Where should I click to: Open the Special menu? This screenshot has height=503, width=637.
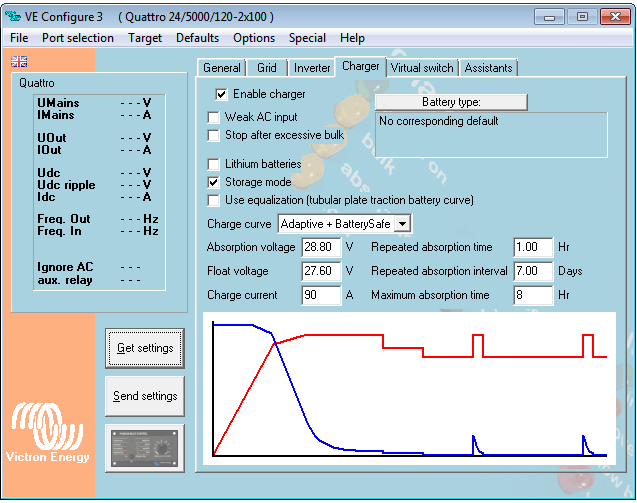(307, 38)
